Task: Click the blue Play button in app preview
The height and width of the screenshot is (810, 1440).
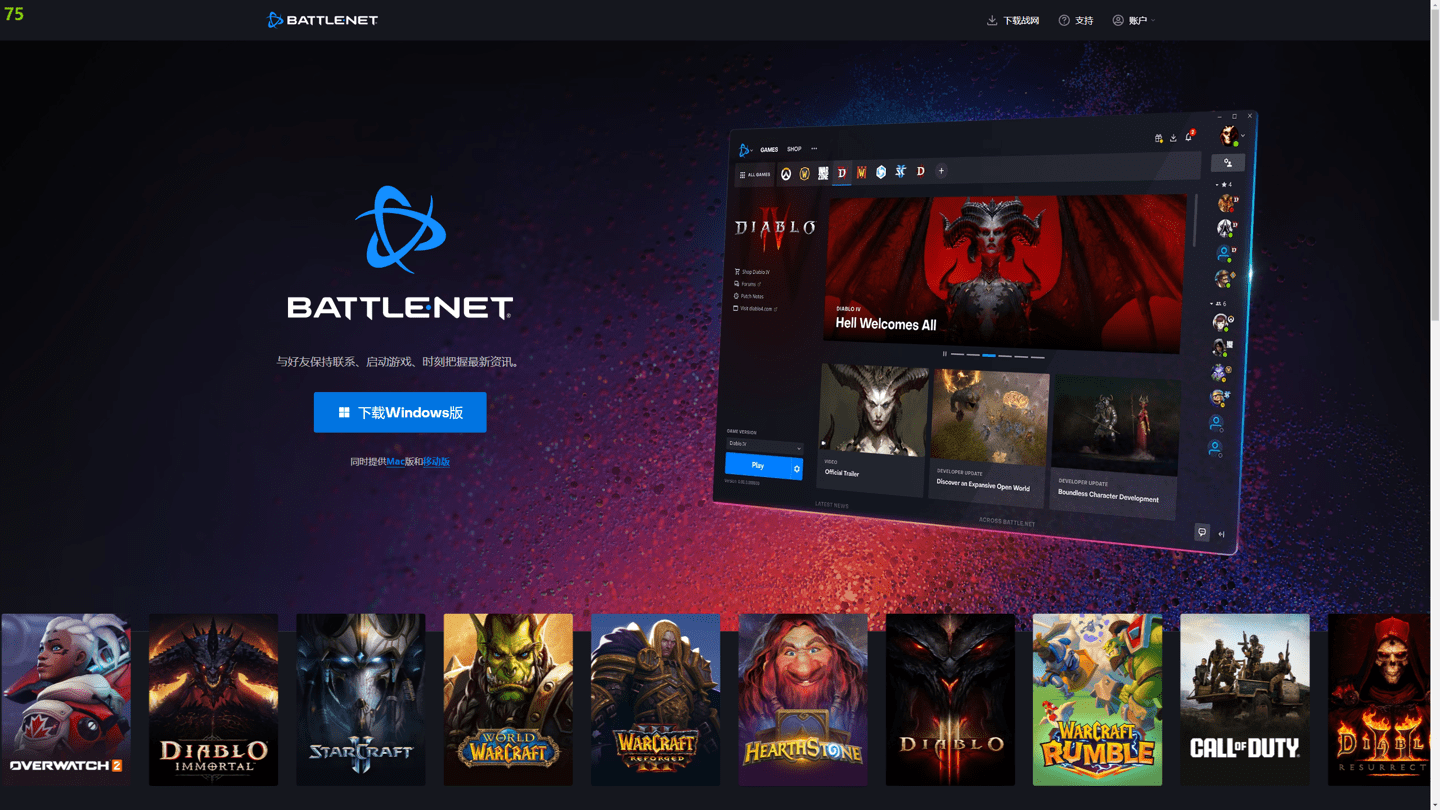Action: click(758, 465)
